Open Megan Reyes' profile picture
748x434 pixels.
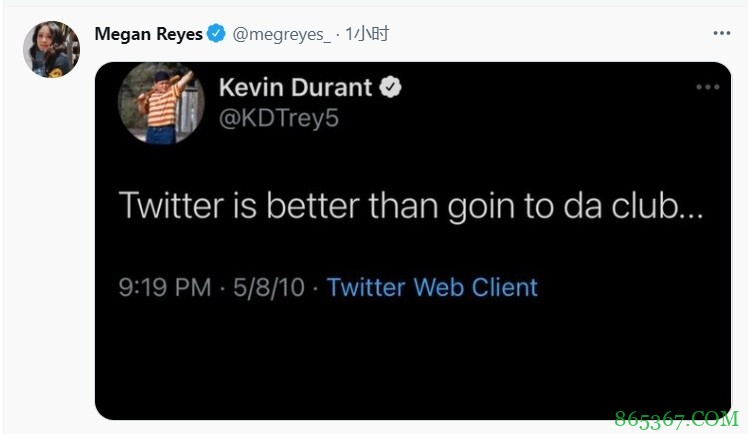[51, 49]
